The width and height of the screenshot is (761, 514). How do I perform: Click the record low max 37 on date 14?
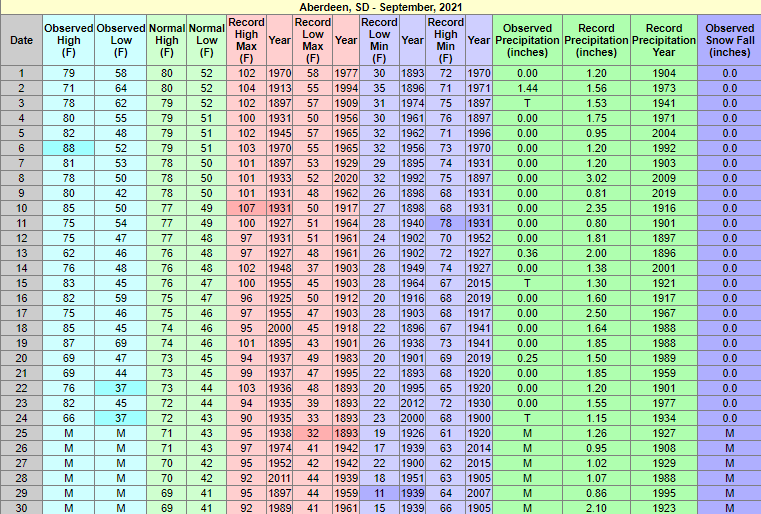pyautogui.click(x=313, y=269)
